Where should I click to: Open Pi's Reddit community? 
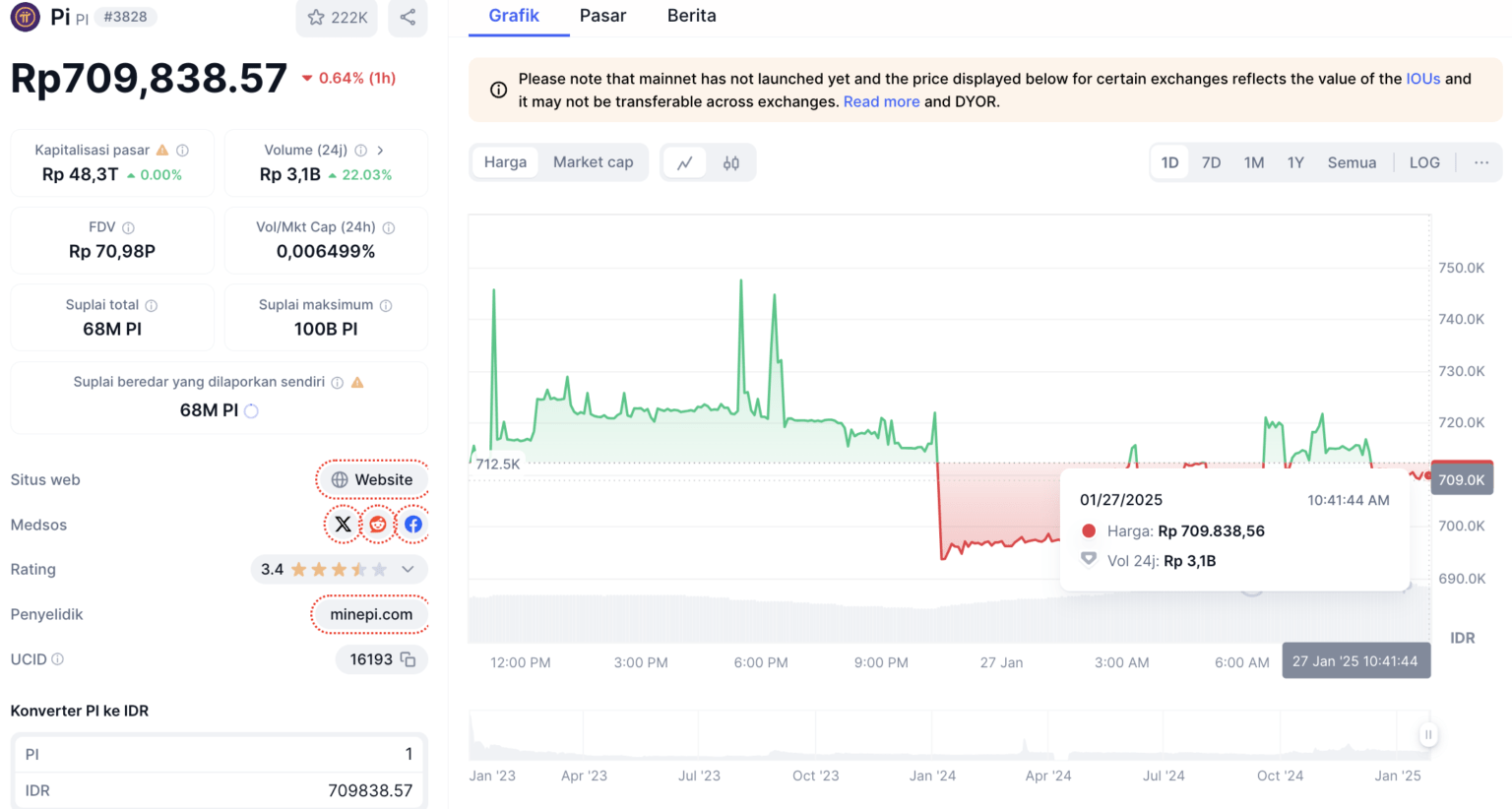click(377, 524)
